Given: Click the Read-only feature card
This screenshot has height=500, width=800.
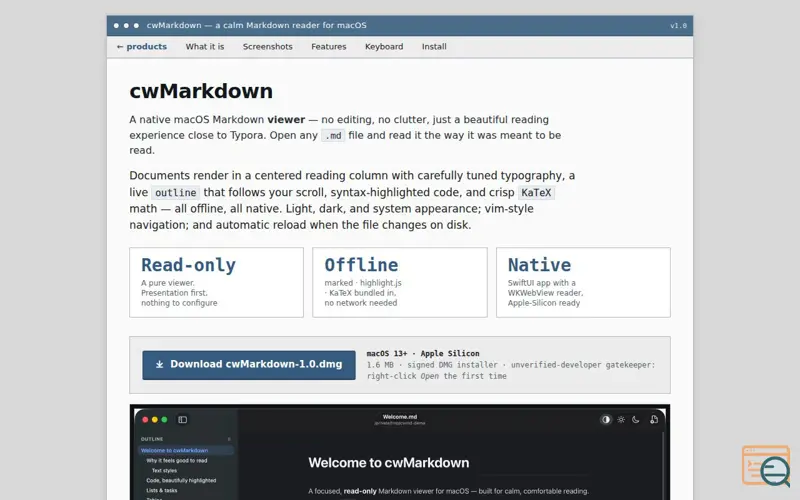Looking at the screenshot, I should click(216, 283).
